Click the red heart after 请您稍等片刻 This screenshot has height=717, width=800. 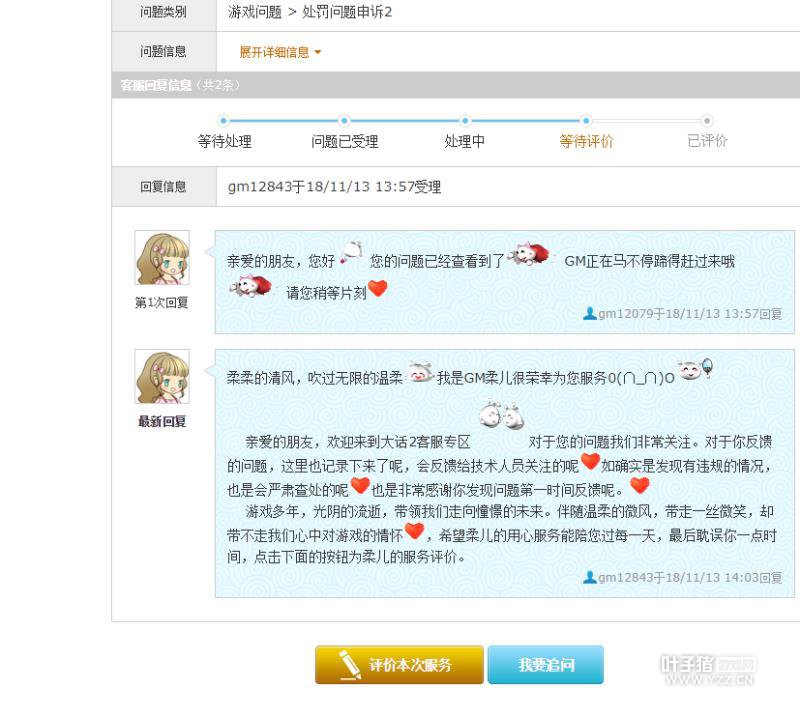(x=378, y=288)
